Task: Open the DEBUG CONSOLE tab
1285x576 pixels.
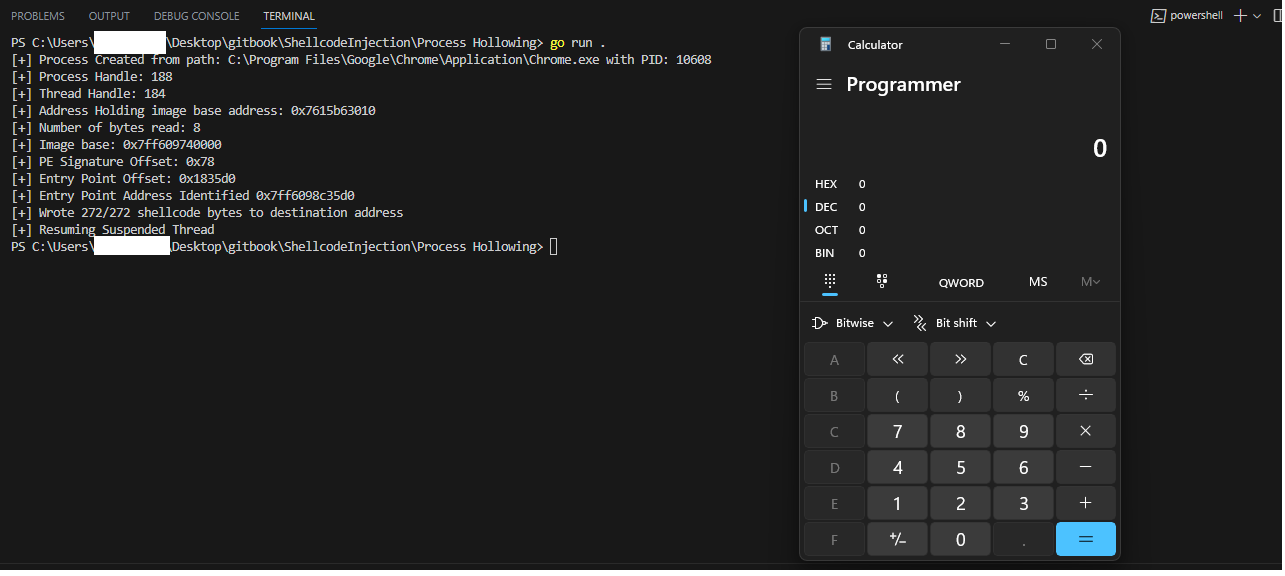Action: click(x=196, y=16)
